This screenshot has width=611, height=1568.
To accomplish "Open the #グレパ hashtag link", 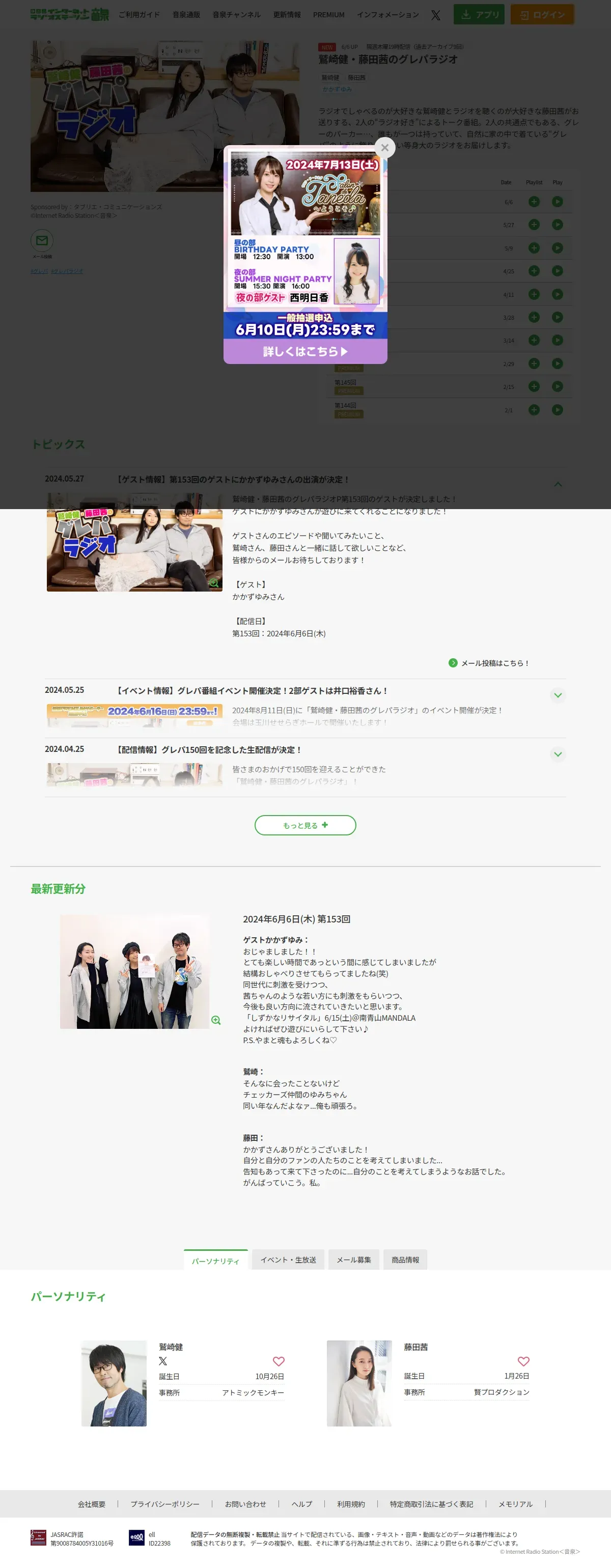I will (39, 271).
